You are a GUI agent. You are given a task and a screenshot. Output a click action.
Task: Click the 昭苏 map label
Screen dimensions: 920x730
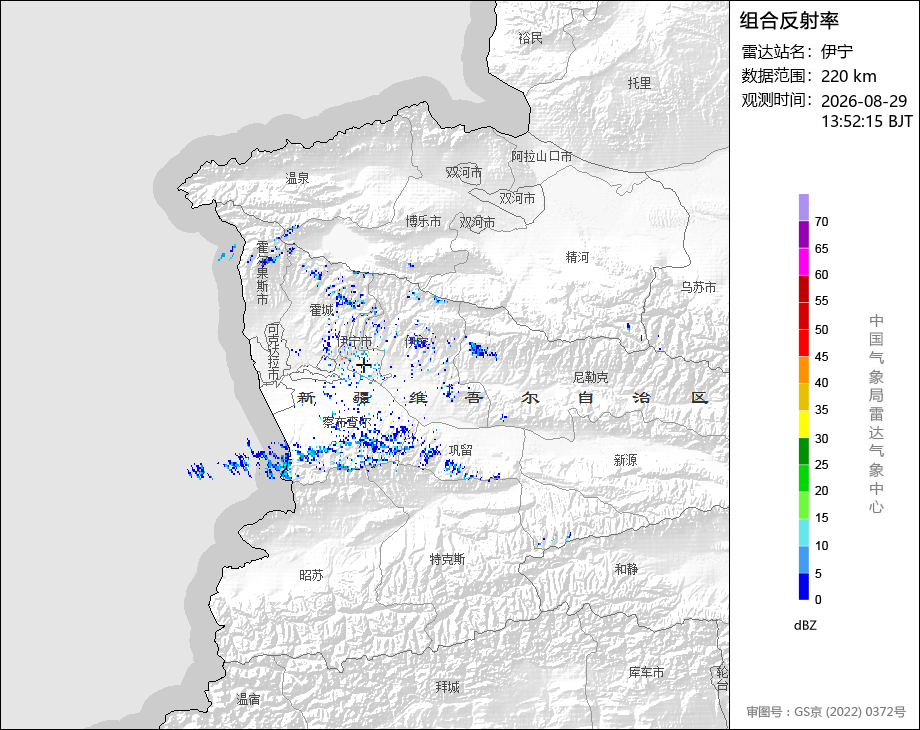tap(311, 576)
